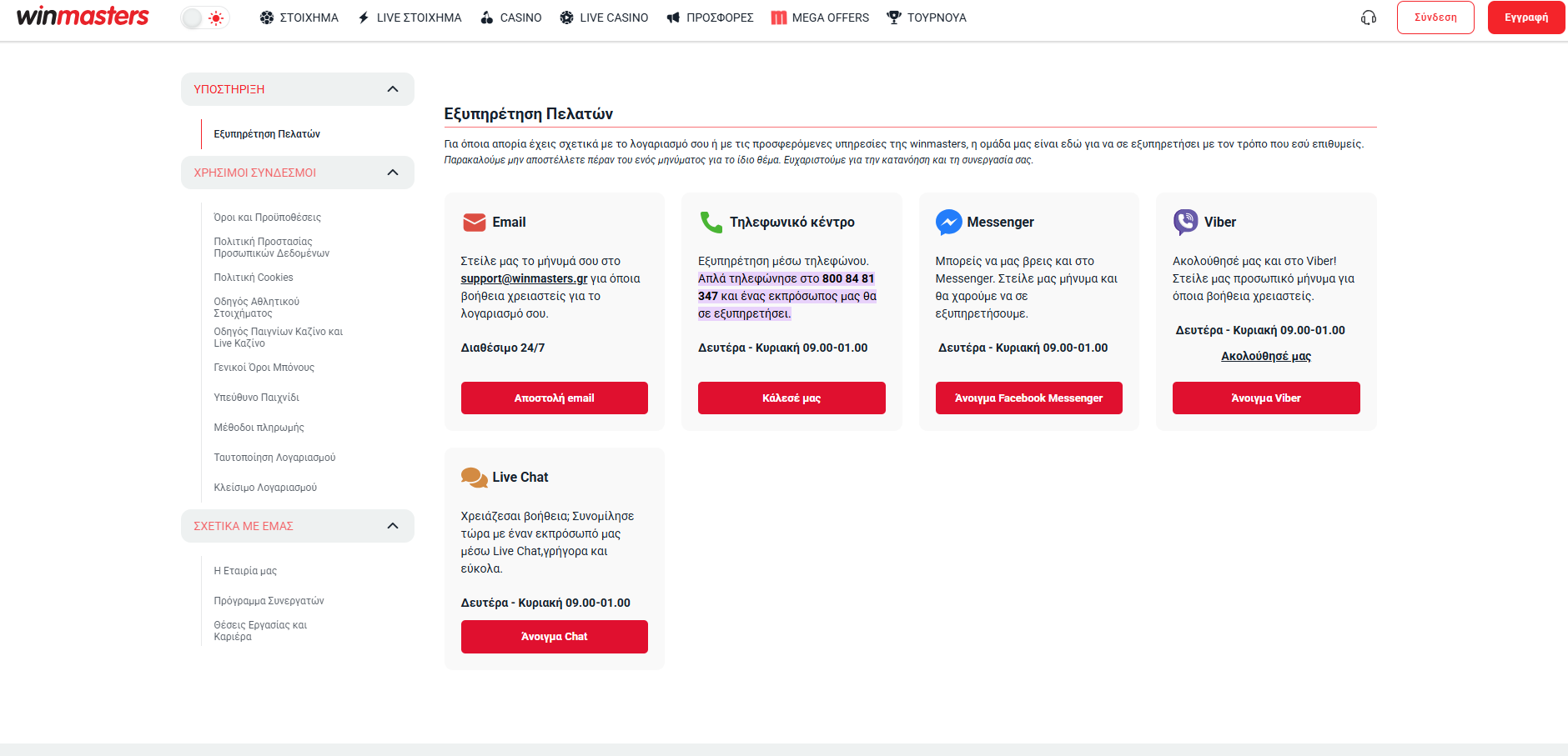The width and height of the screenshot is (1568, 756).
Task: Toggle the light/dark theme switch
Action: [x=204, y=18]
